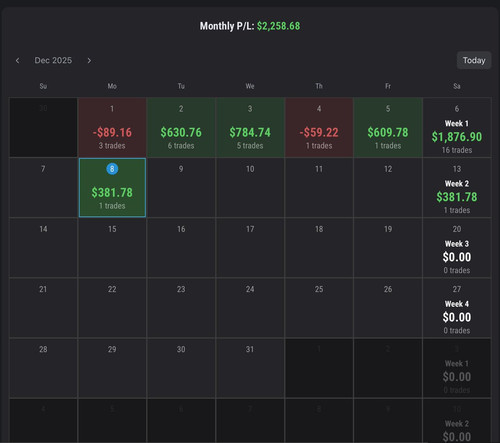Open December 3 with $784.74 profit
This screenshot has width=500, height=443.
click(250, 127)
